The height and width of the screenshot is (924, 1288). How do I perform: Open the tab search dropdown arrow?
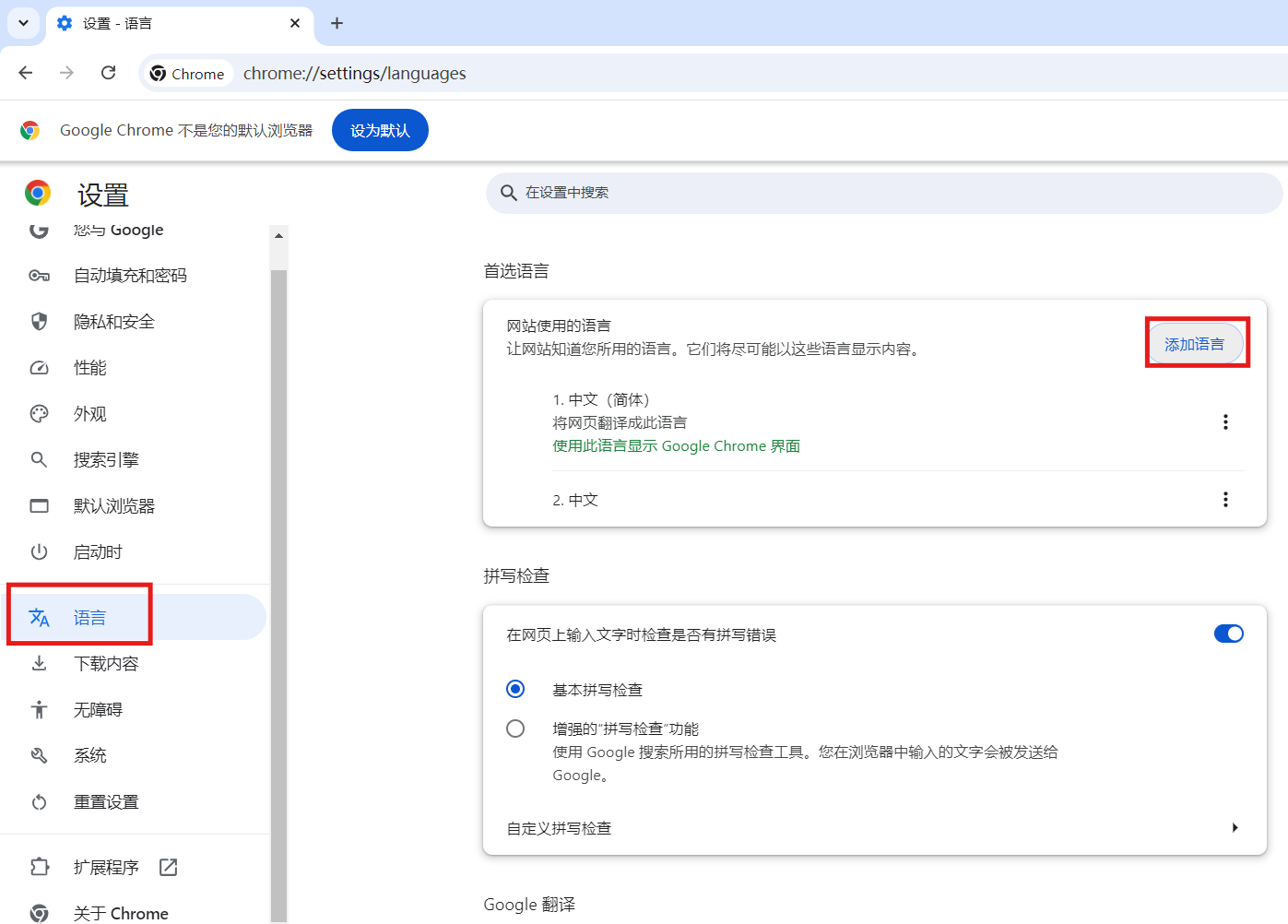tap(23, 23)
